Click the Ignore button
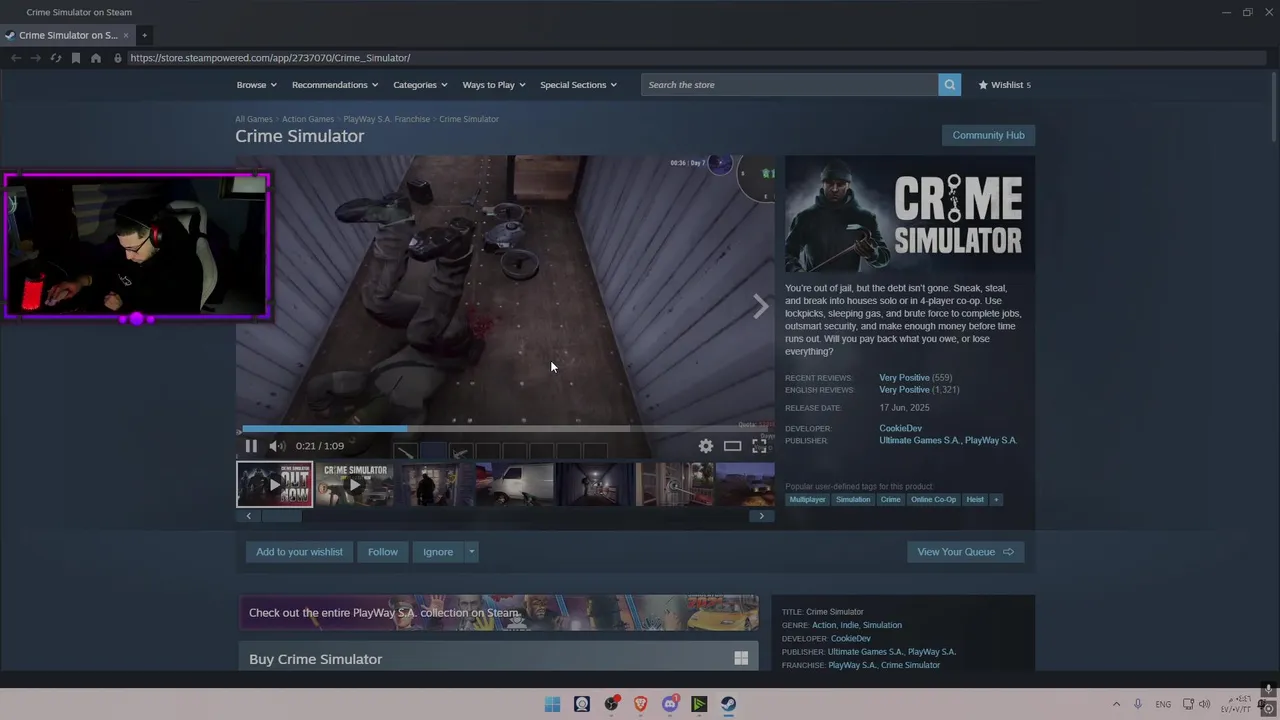The height and width of the screenshot is (720, 1280). coord(438,552)
